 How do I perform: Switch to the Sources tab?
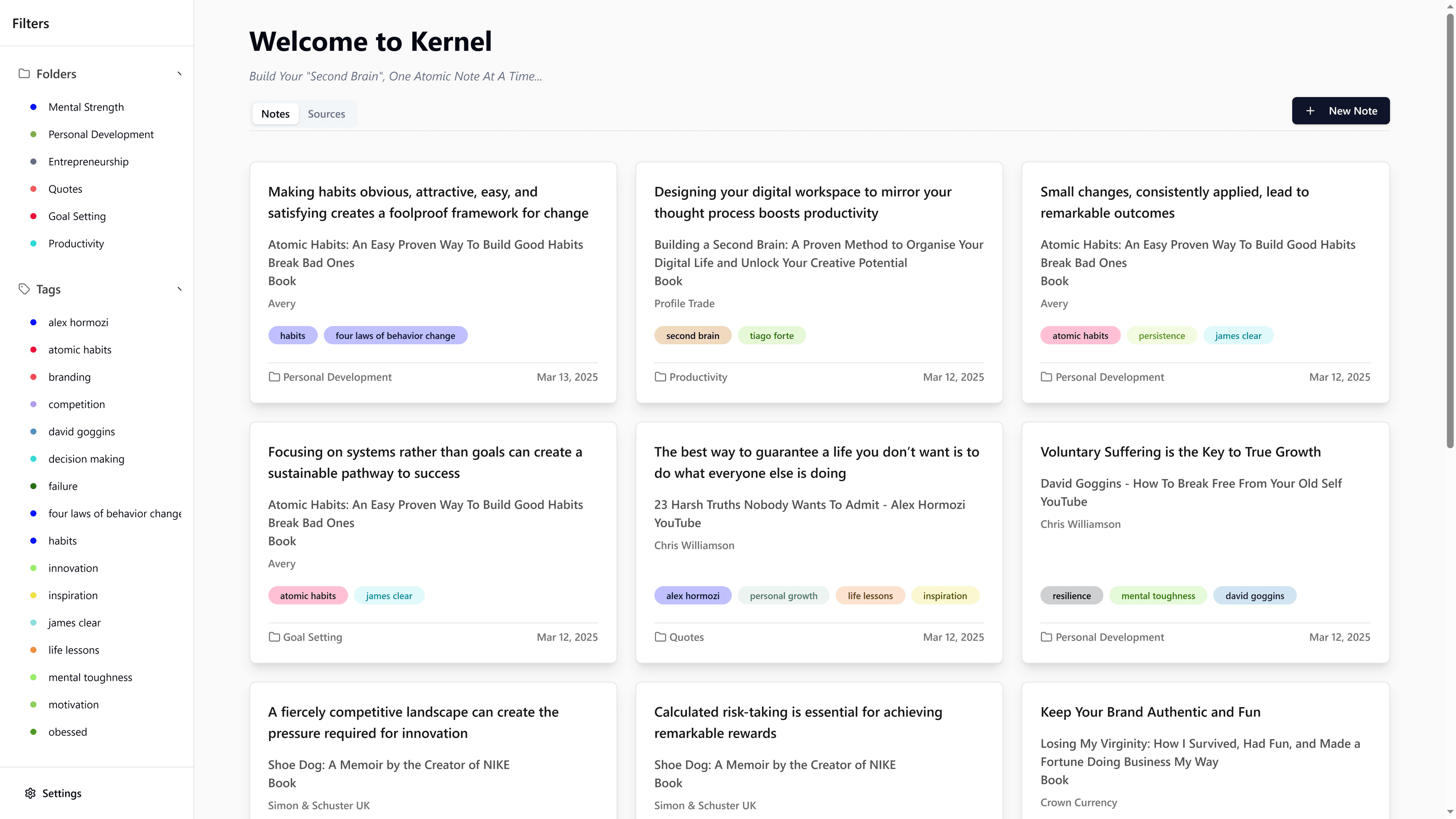pos(326,114)
